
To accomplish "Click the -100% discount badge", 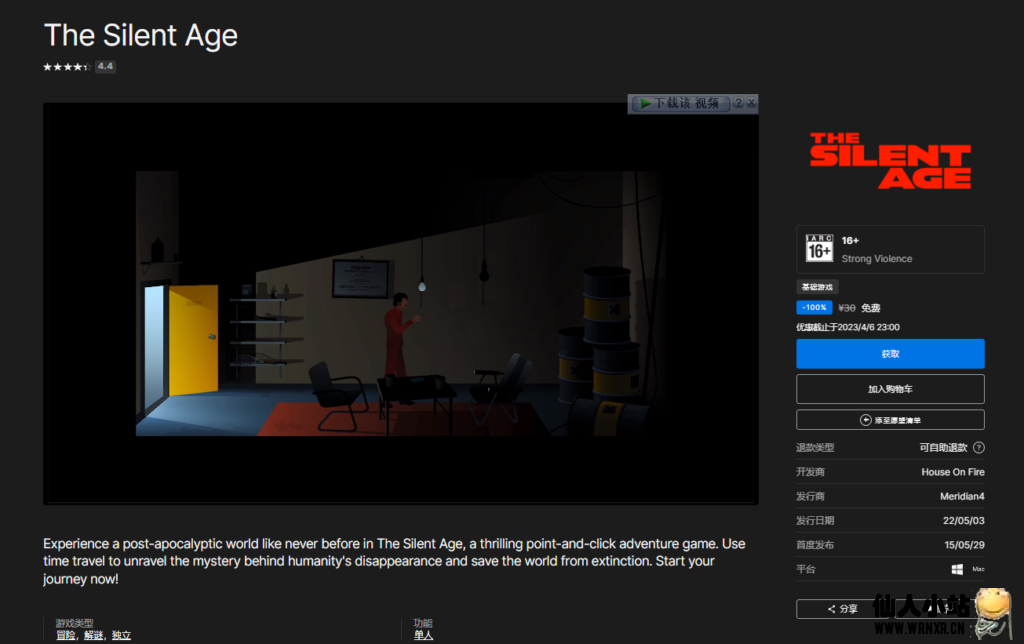I will click(814, 308).
